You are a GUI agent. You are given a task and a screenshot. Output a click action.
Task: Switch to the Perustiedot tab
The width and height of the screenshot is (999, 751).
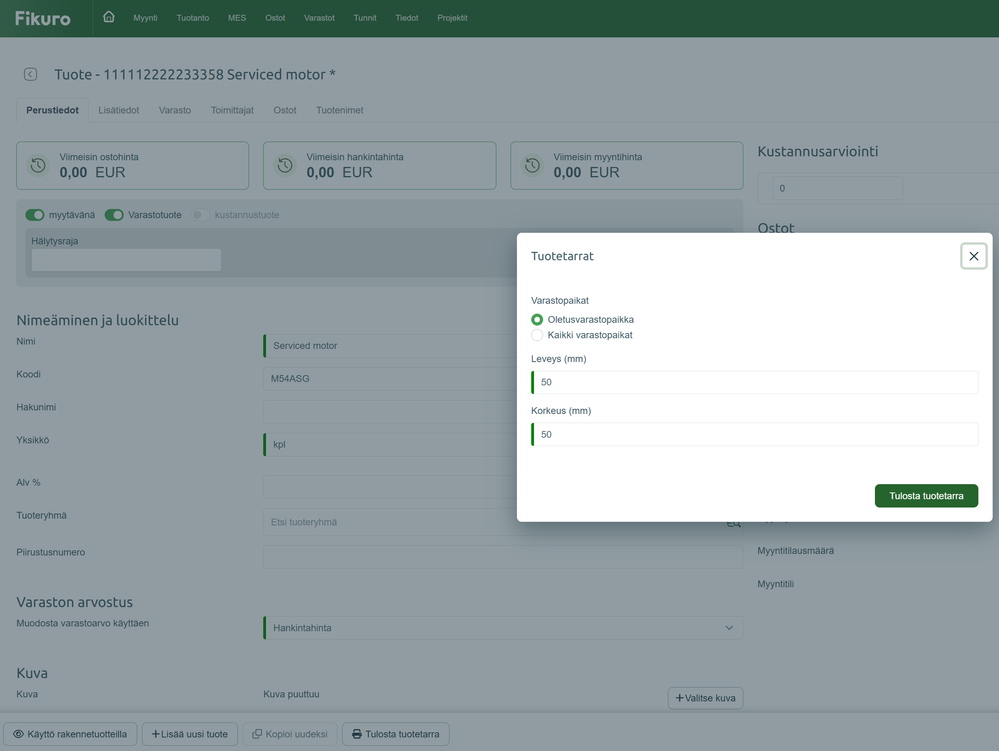point(52,110)
